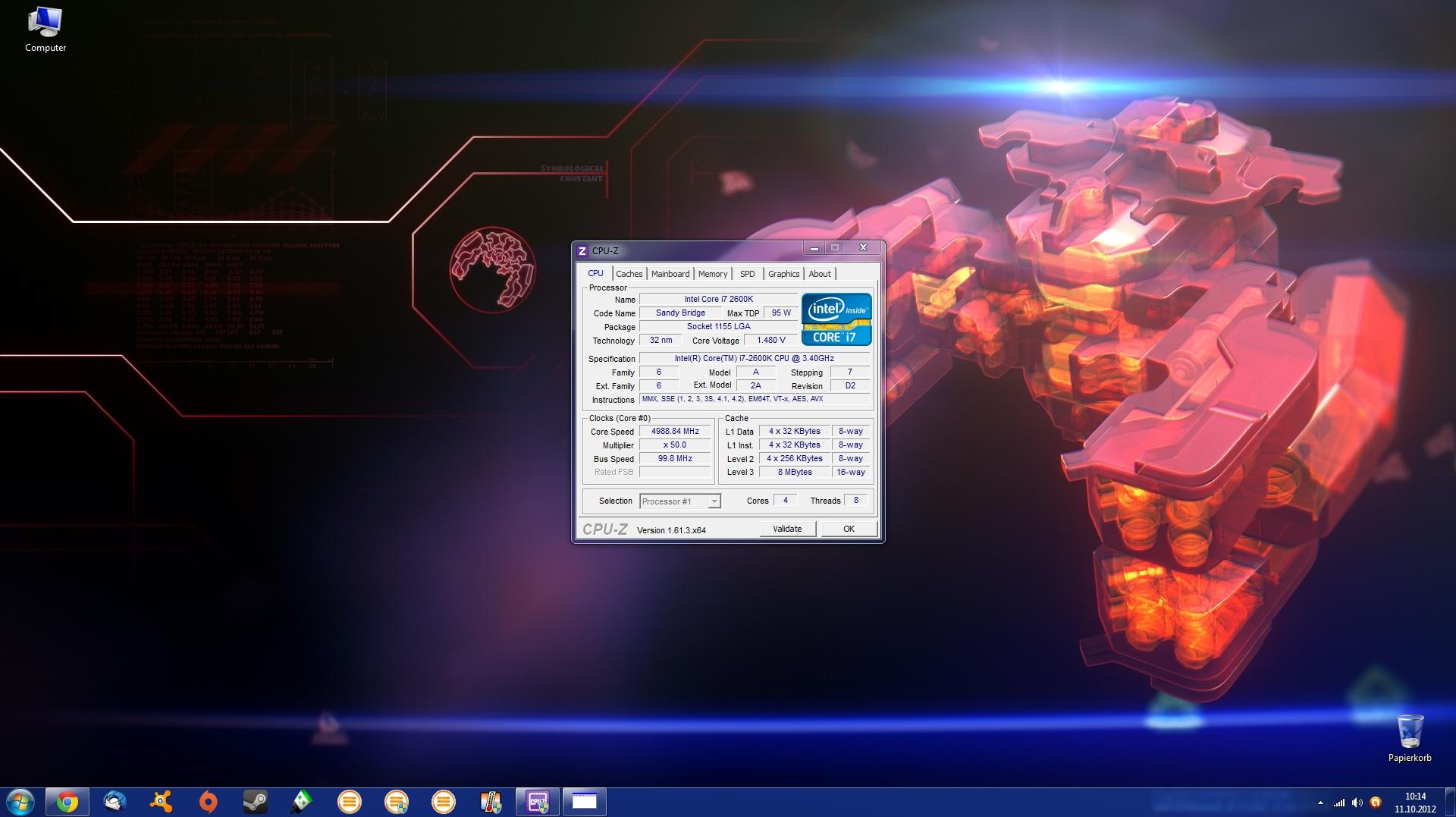Open the Processor #1 selection dropdown

coord(680,501)
